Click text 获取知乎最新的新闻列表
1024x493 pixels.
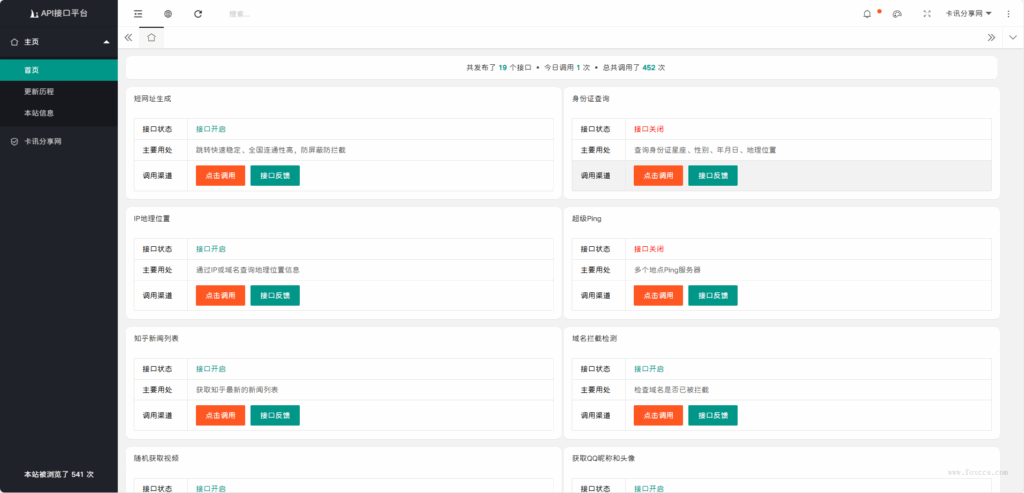point(237,390)
